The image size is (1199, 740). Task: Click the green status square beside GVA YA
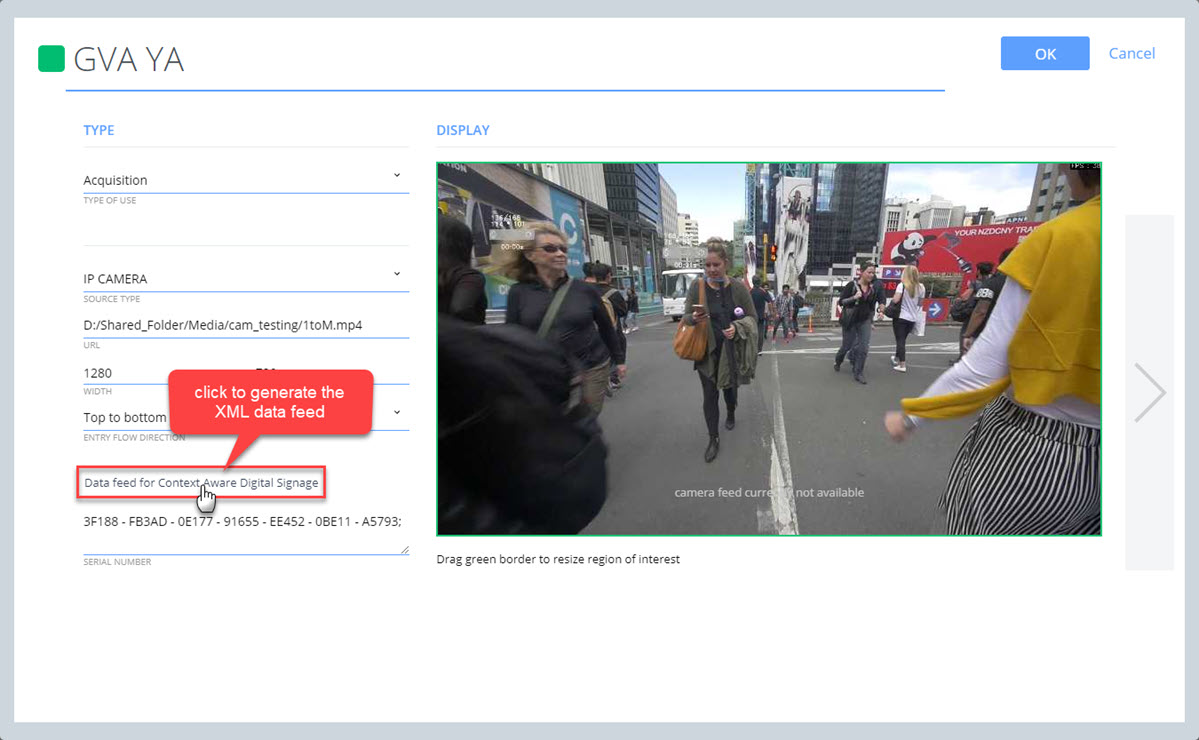click(x=51, y=59)
